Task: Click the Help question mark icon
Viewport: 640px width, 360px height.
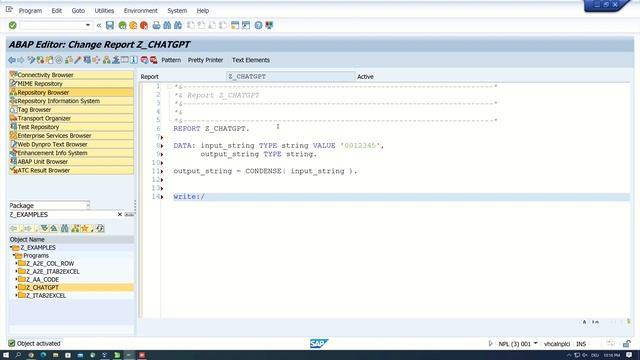Action: point(258,25)
